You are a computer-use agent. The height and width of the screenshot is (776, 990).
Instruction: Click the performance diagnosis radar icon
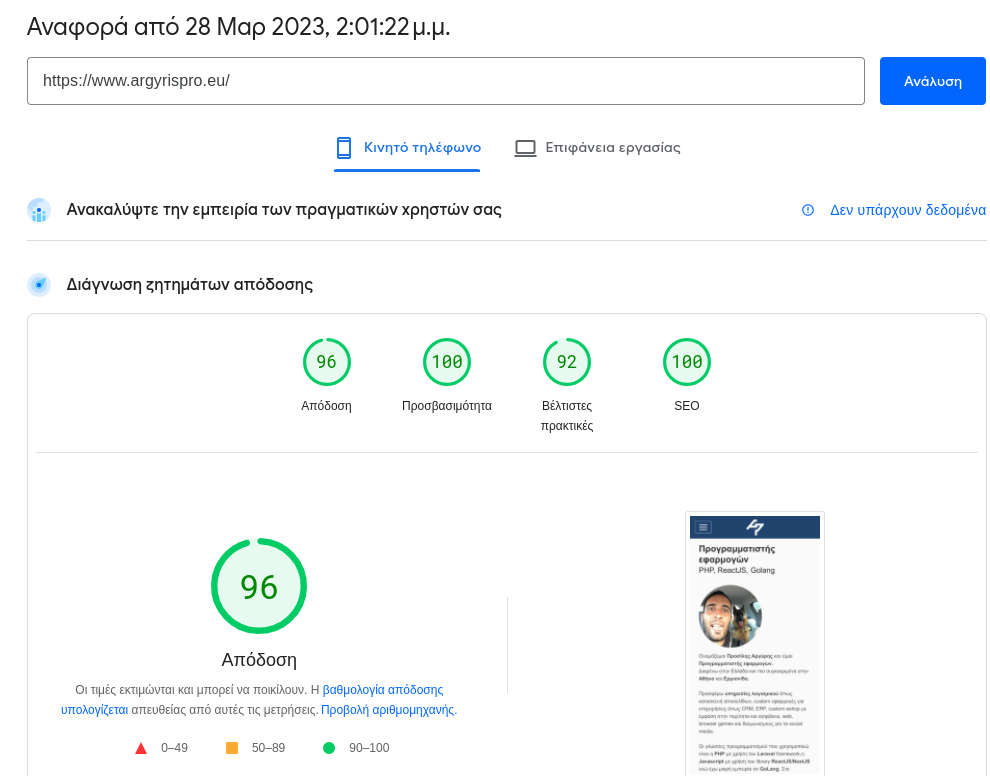tap(39, 285)
